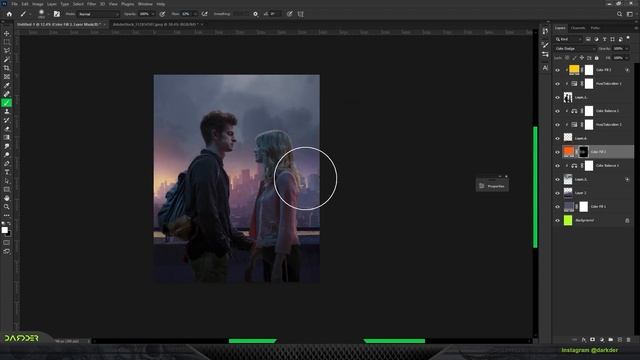Click the Create new group folder button
The height and width of the screenshot is (360, 640).
[x=611, y=340]
